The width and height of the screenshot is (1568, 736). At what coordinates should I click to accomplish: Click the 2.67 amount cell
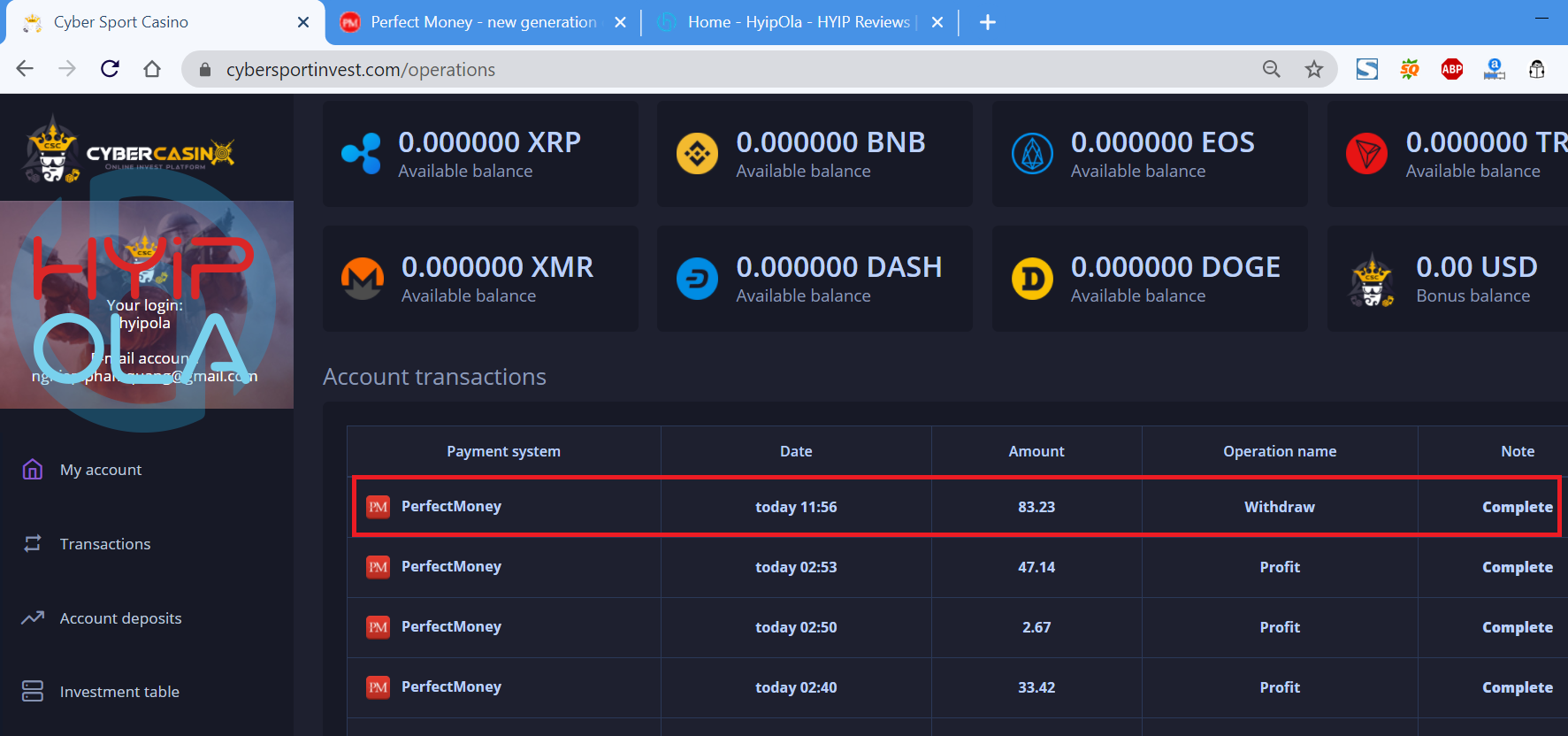[x=1036, y=627]
